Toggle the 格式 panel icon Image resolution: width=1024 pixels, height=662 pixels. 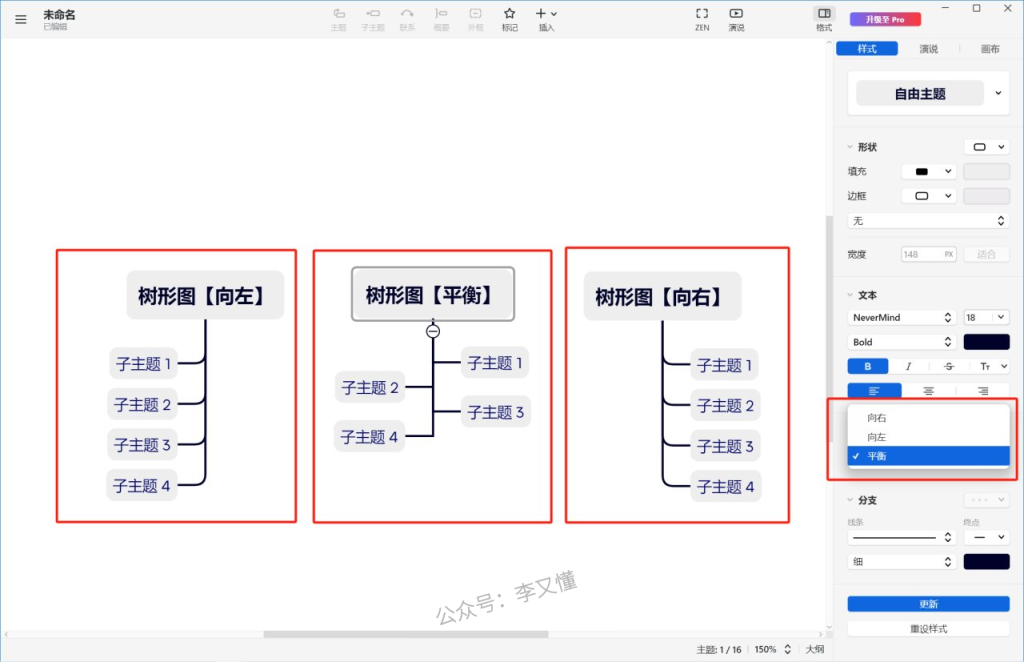(x=823, y=14)
